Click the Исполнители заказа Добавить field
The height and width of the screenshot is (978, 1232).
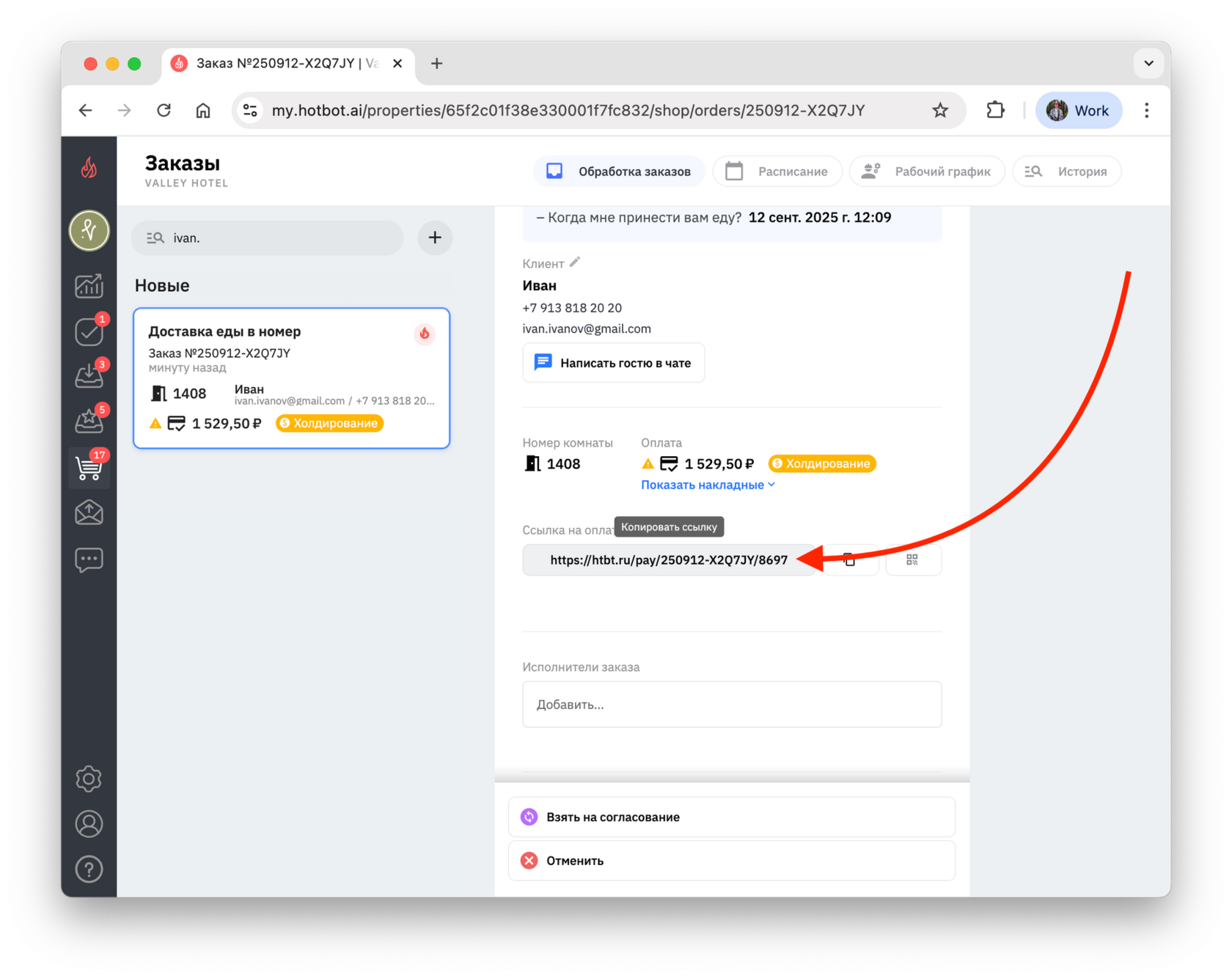pos(732,705)
